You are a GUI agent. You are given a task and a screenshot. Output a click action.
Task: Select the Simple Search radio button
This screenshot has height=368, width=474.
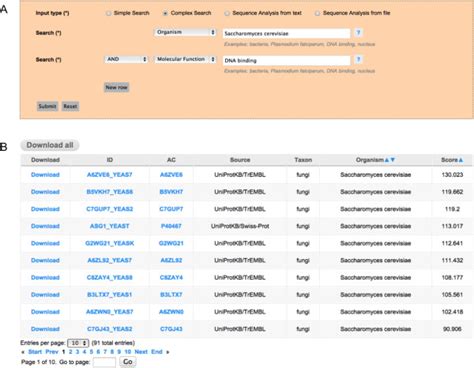[108, 13]
